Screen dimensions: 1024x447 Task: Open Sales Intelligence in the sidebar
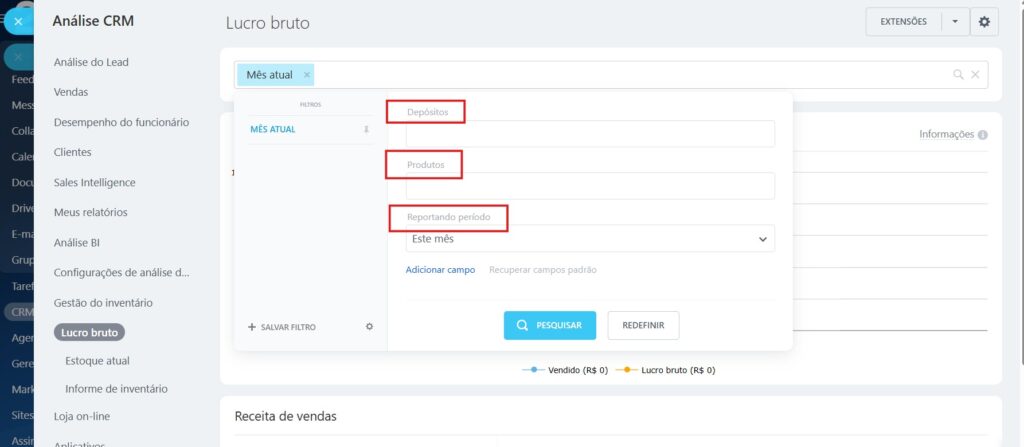point(94,182)
